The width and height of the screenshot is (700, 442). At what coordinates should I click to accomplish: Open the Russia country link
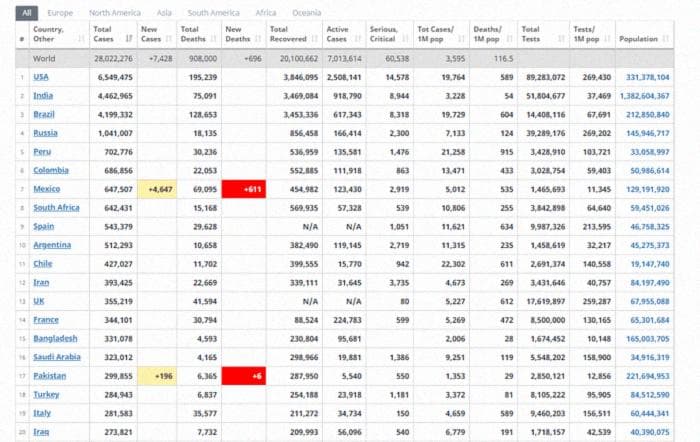coord(45,133)
